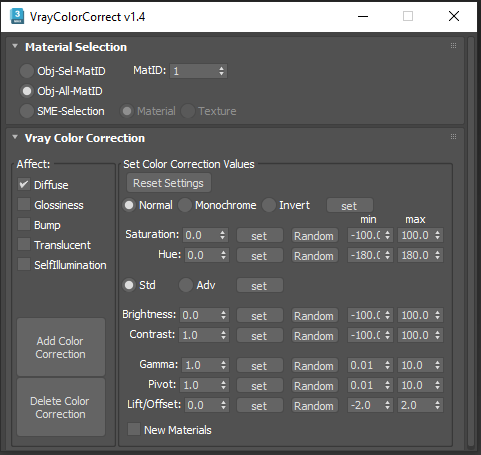The width and height of the screenshot is (481, 455).
Task: Click the Saturation value spinner arrows
Action: tap(223, 235)
